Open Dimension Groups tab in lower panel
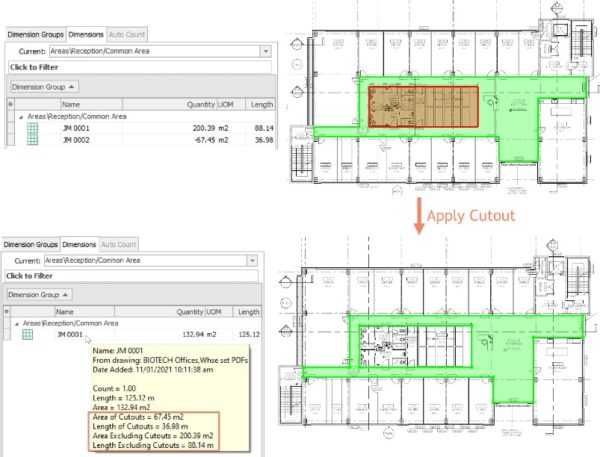Image resolution: width=600 pixels, height=457 pixels. coord(31,244)
